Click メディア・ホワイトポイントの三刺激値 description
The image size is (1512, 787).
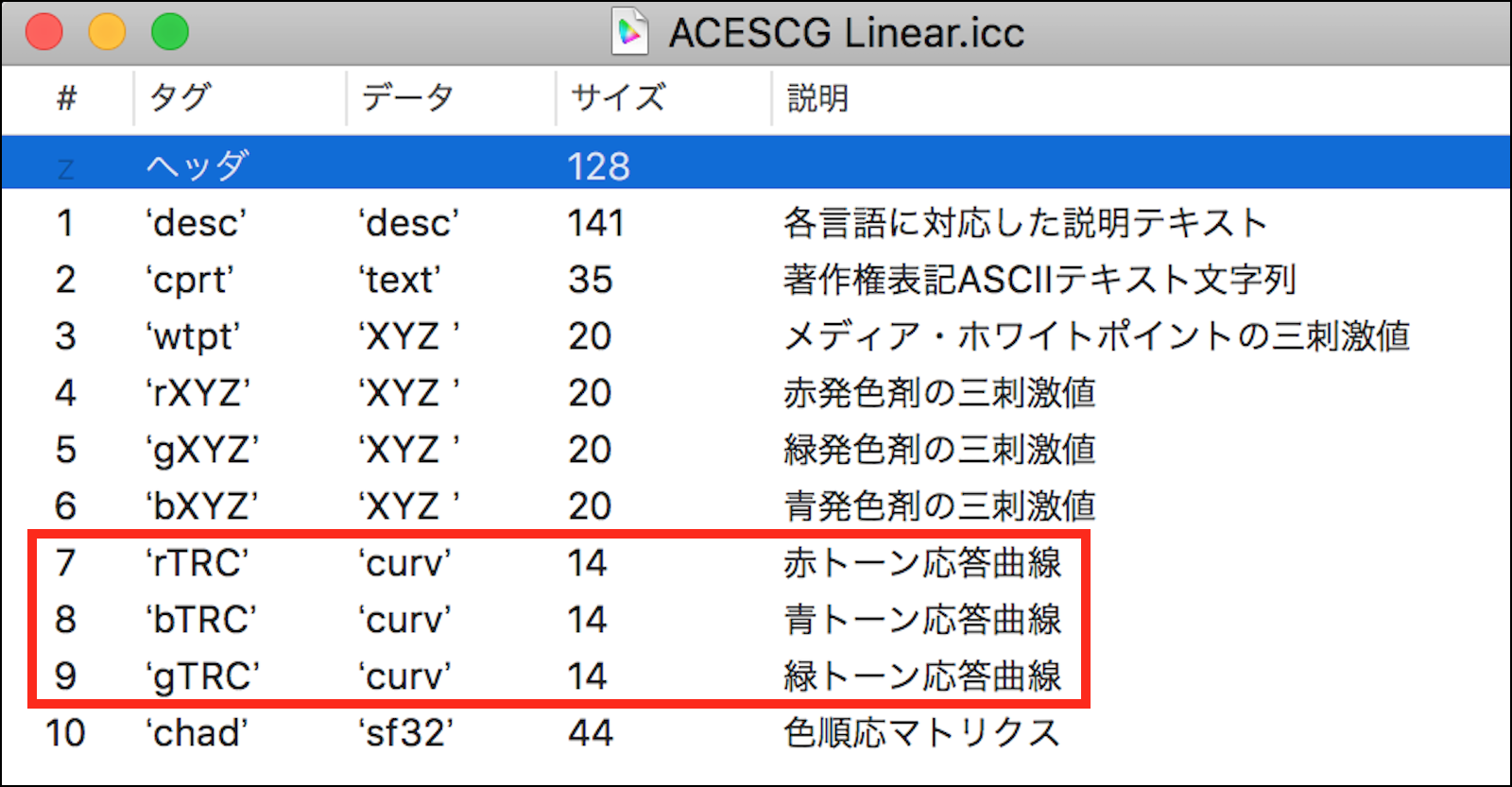click(1097, 336)
